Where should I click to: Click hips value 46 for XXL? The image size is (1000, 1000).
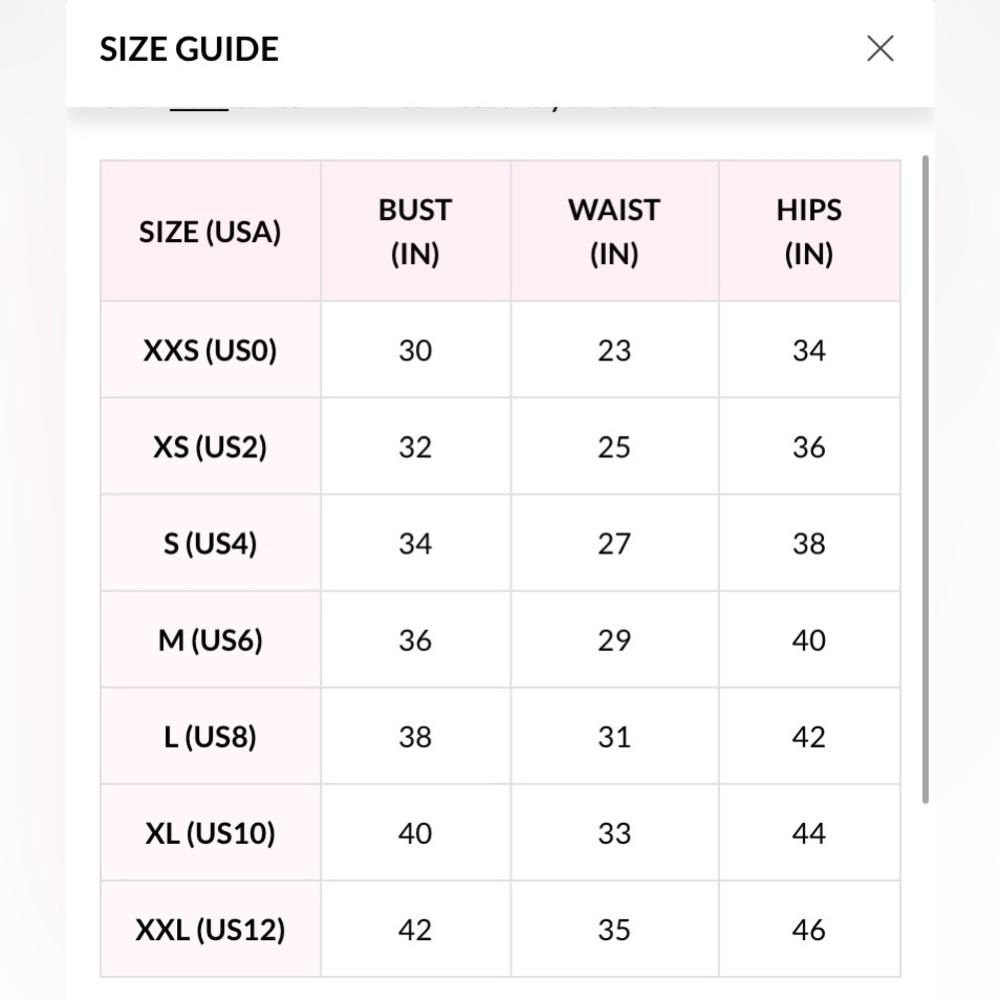[809, 930]
